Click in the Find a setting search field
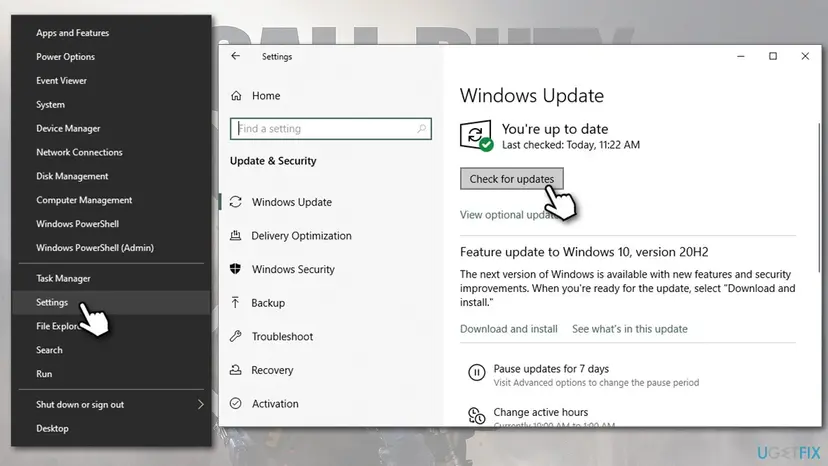Viewport: 828px width, 466px height. (x=331, y=128)
